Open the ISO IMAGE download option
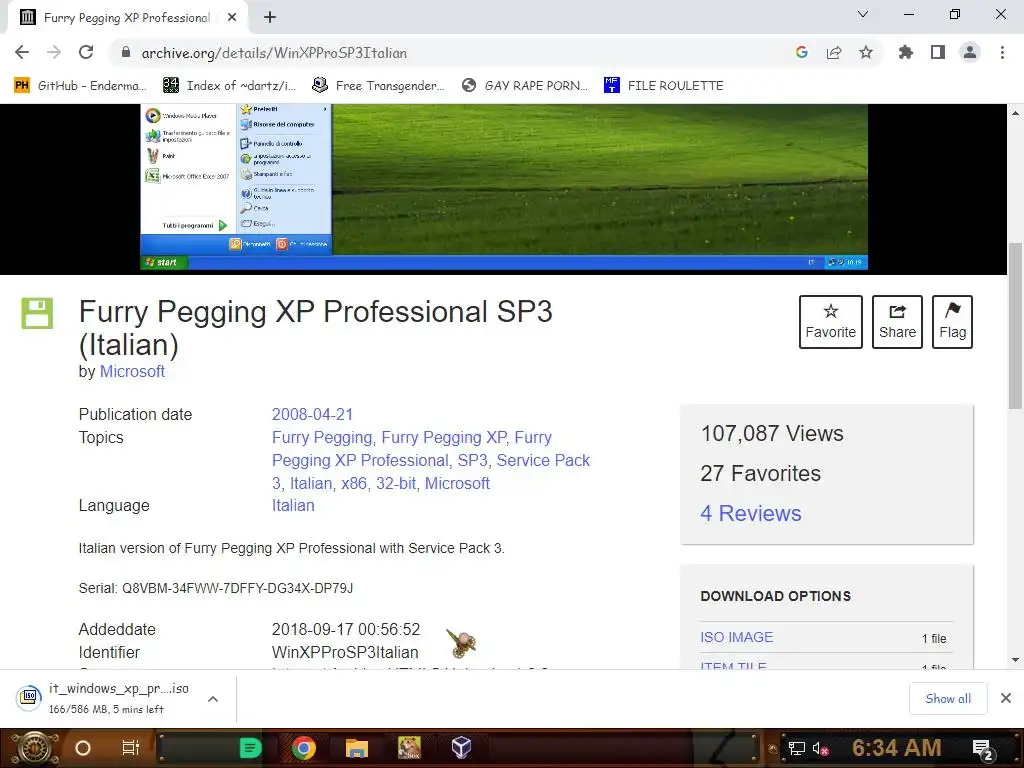 tap(737, 637)
